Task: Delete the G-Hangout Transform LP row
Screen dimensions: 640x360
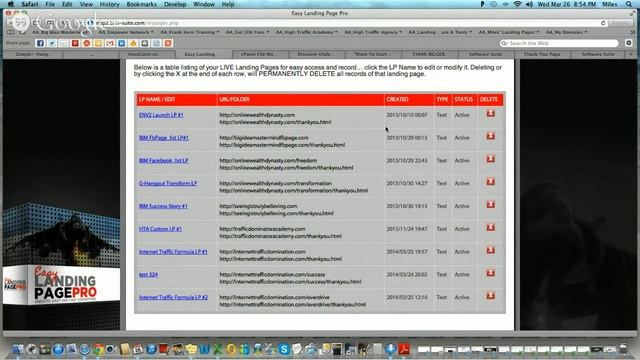Action: (491, 182)
